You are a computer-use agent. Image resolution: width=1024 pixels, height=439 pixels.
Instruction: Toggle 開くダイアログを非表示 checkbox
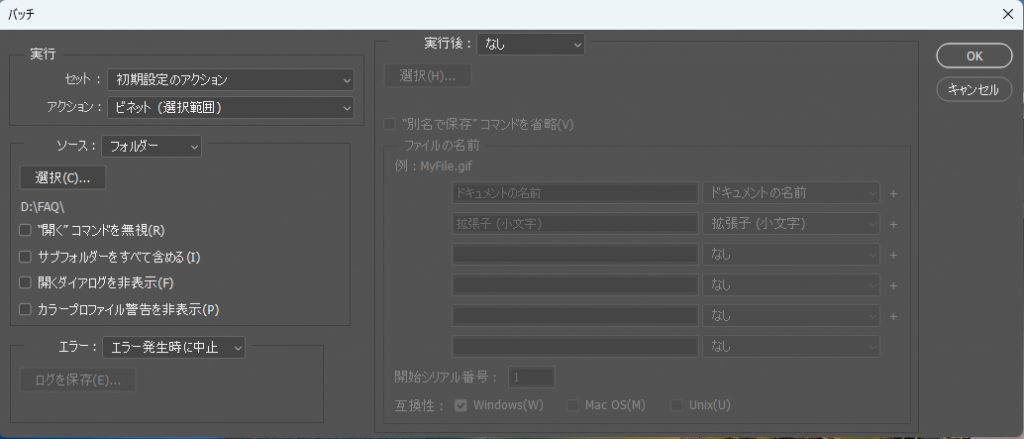click(26, 283)
